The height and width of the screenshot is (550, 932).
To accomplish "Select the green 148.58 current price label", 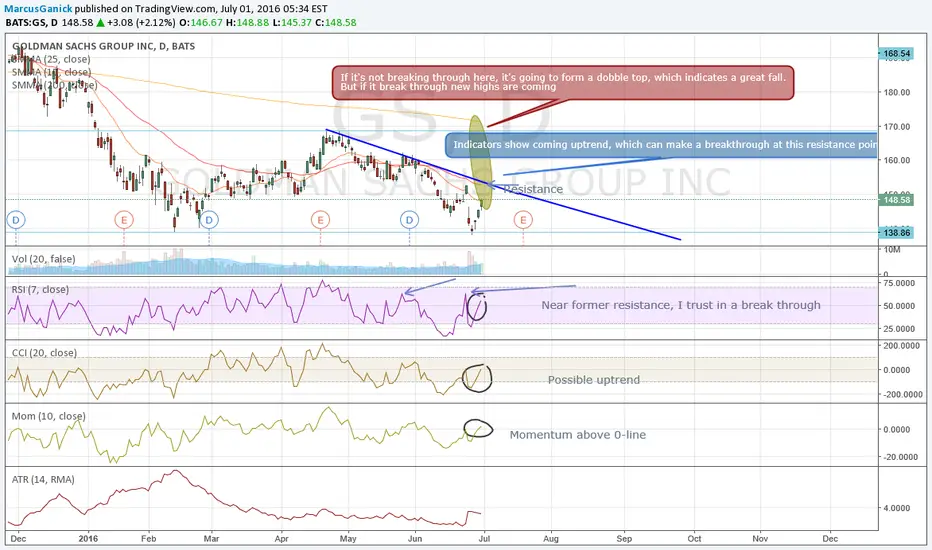I will tap(896, 200).
